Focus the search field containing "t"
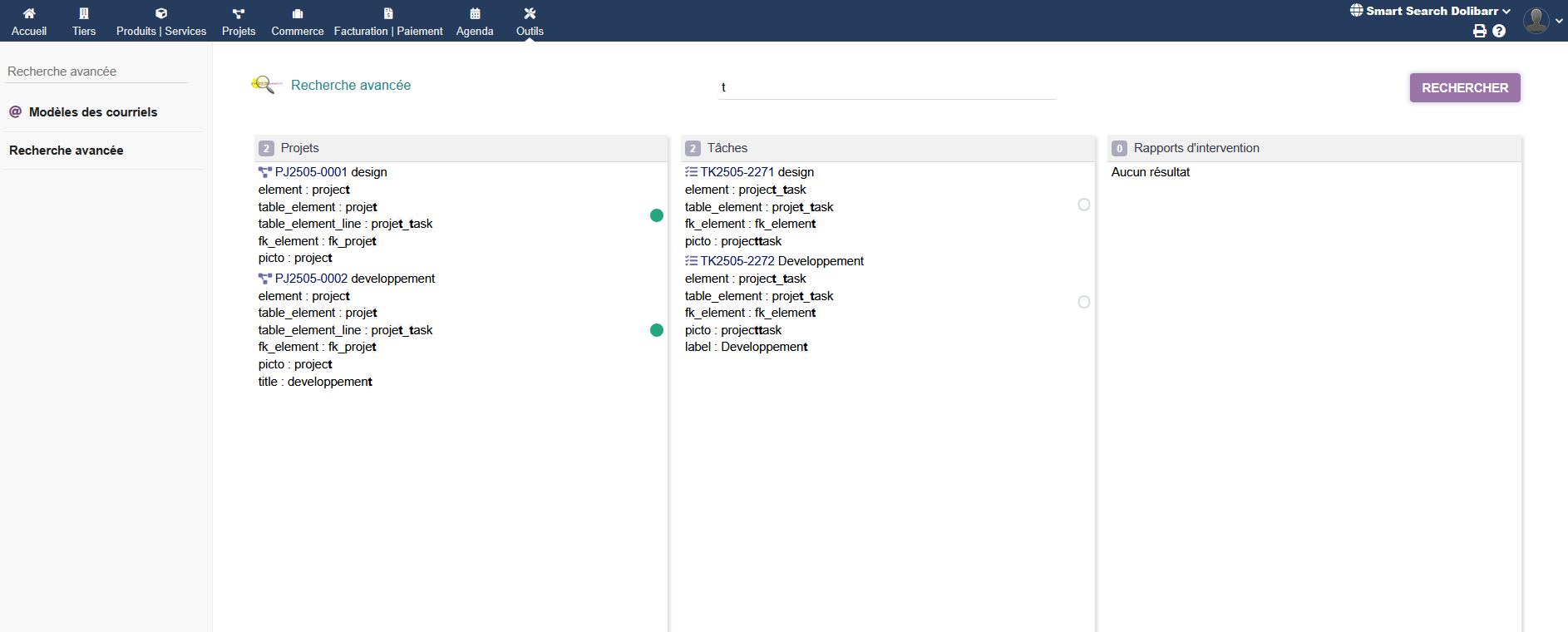The height and width of the screenshot is (632, 1568). (x=886, y=87)
